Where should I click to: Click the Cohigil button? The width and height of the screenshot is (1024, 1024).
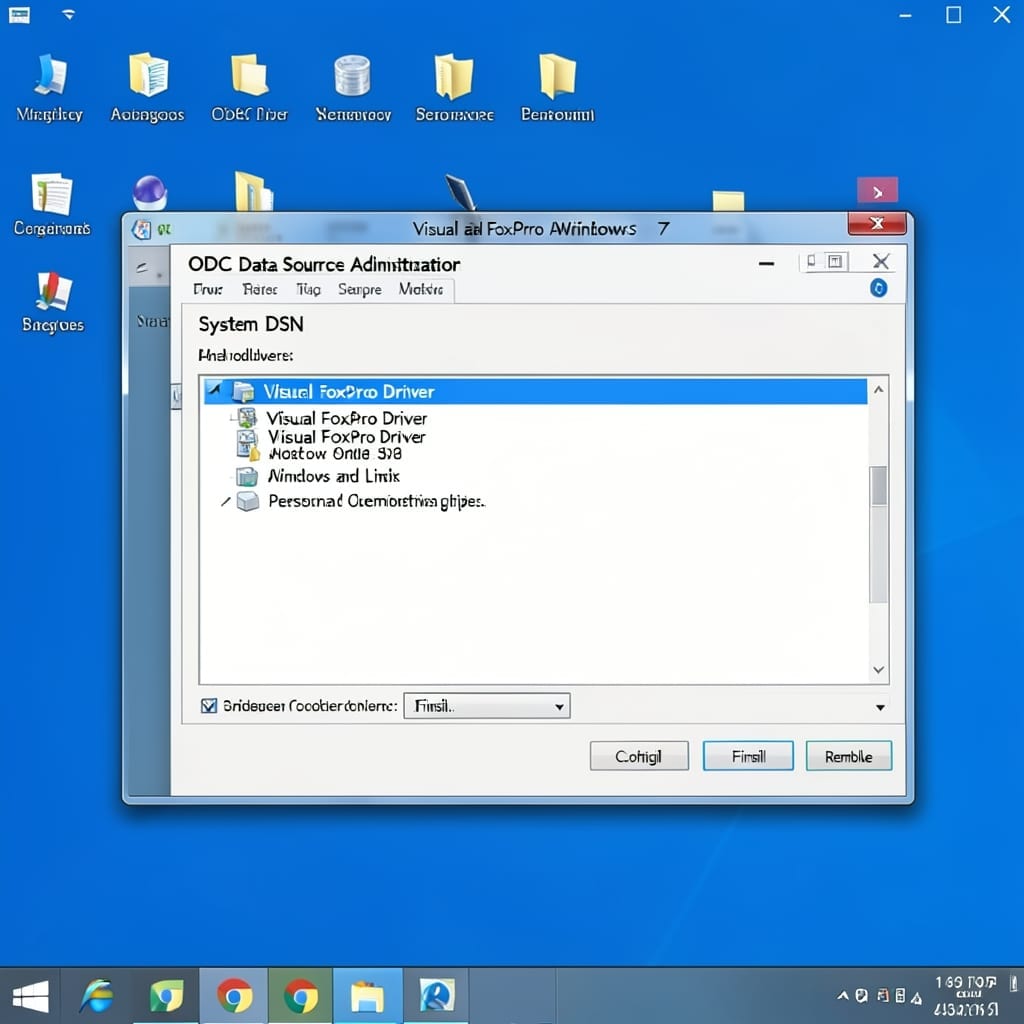point(639,756)
